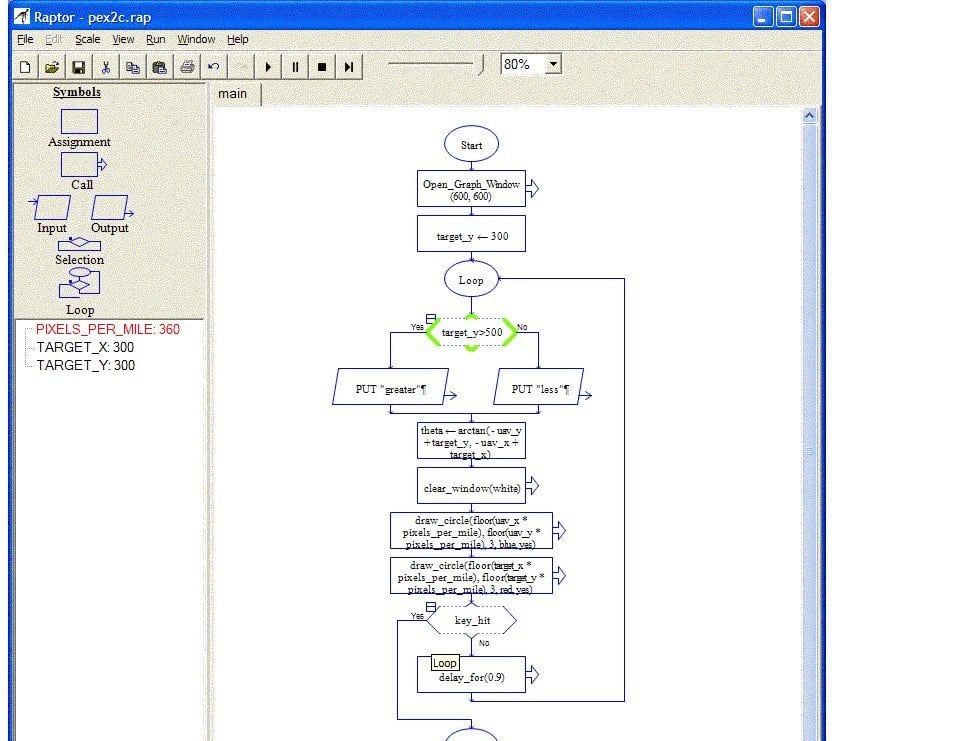This screenshot has height=741, width=962.
Task: Select the Selection symbol
Action: click(79, 244)
